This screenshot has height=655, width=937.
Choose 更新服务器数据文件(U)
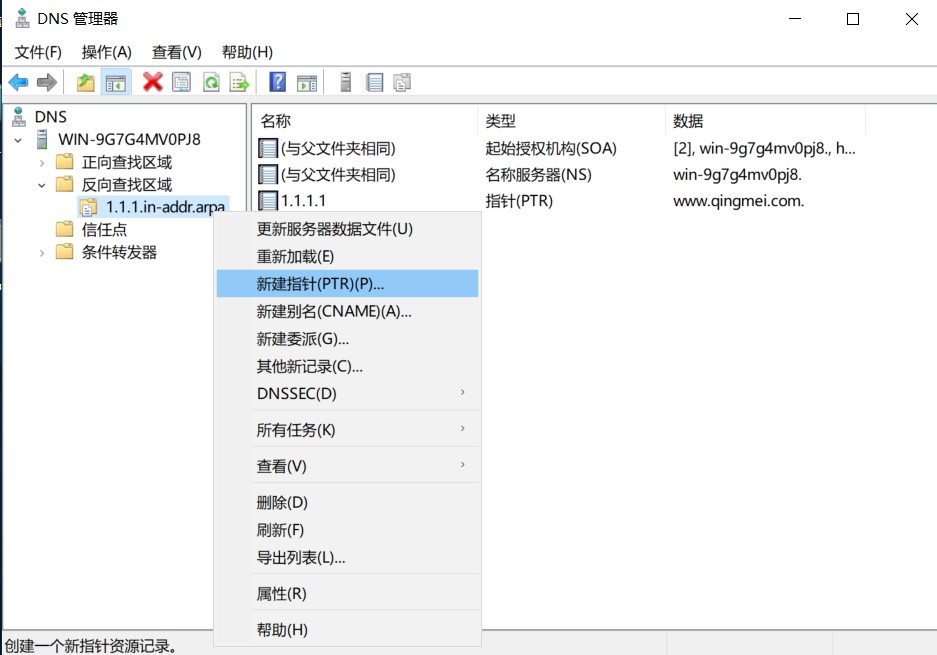[348, 229]
